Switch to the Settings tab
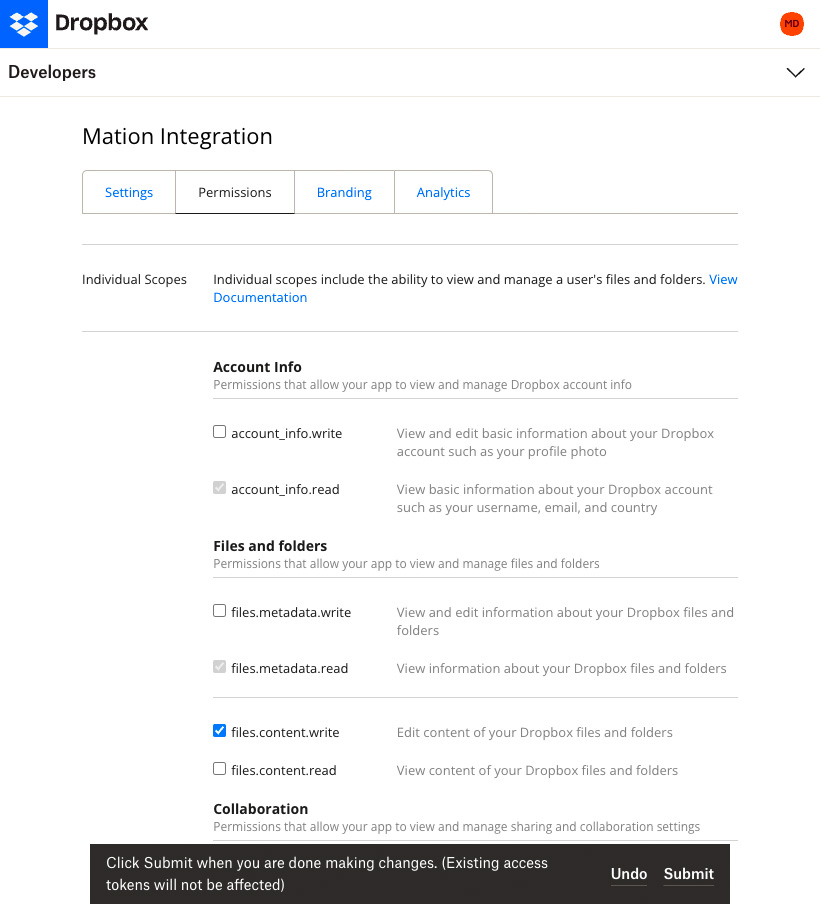Viewport: 820px width, 920px height. point(129,192)
